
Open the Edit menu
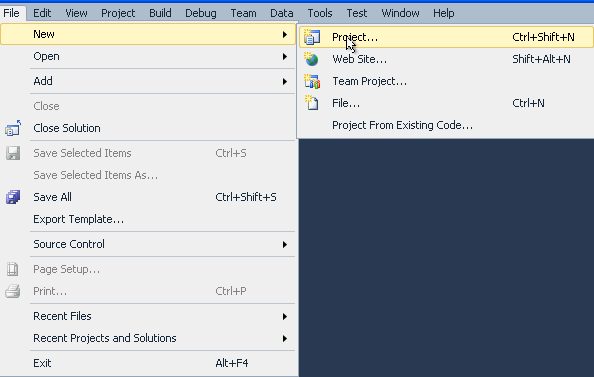click(x=42, y=13)
